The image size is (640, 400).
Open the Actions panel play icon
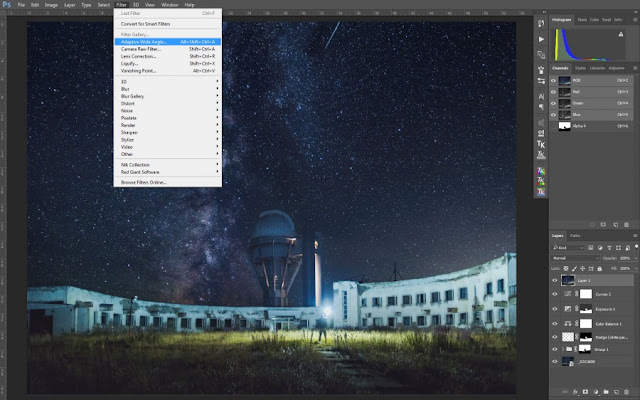pyautogui.click(x=541, y=39)
